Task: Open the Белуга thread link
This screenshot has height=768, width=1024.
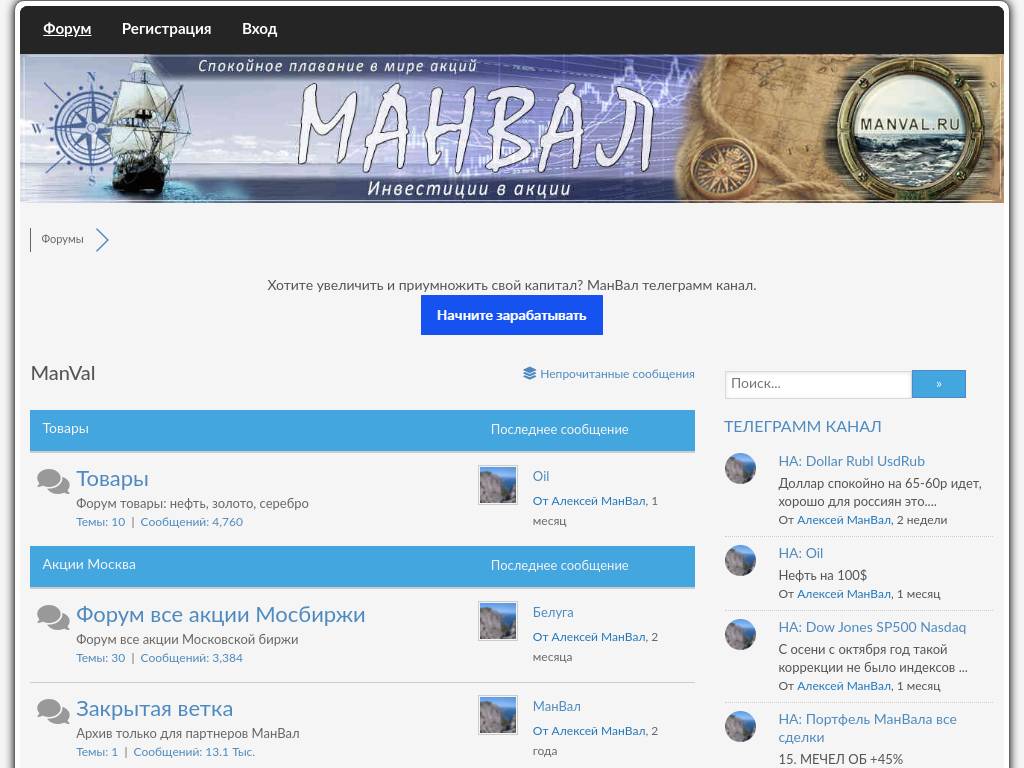Action: (x=552, y=613)
